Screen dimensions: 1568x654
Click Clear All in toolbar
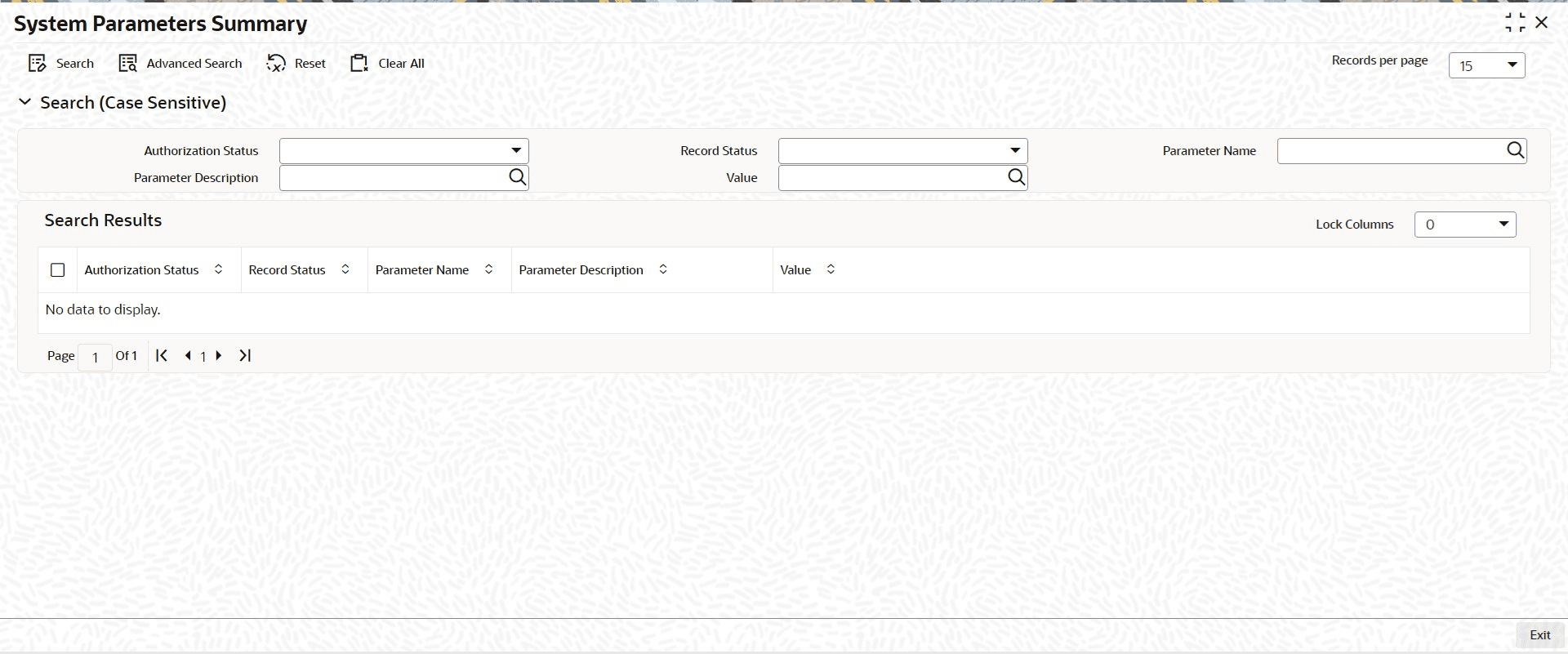[387, 64]
